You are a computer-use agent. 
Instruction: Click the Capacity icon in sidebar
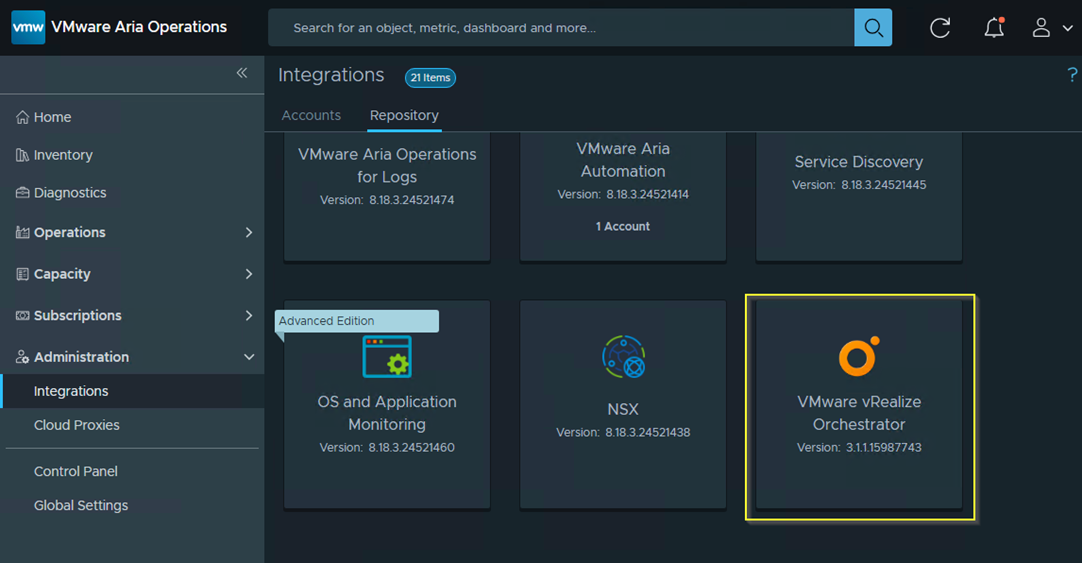23,274
